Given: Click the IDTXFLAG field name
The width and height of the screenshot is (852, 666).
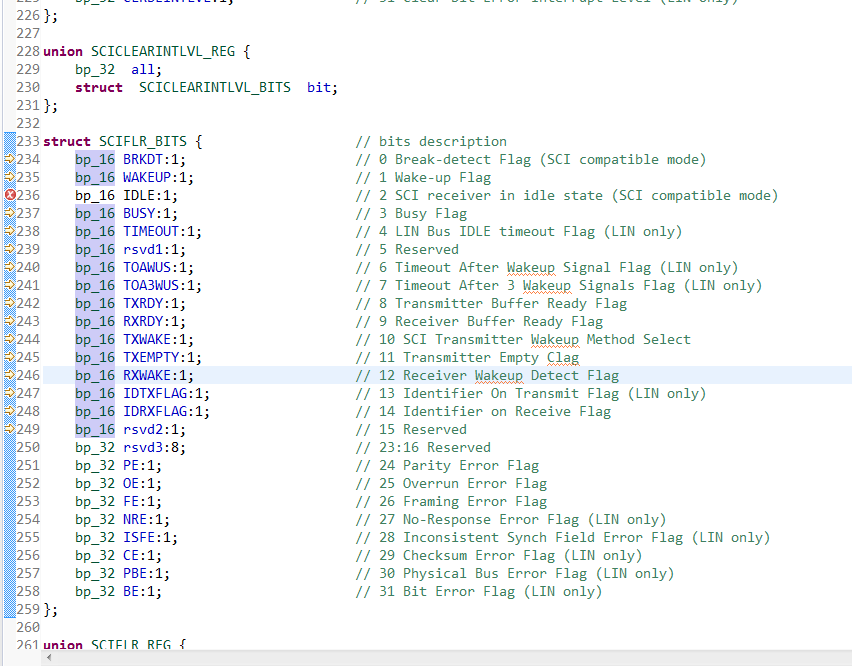Looking at the screenshot, I should pos(155,393).
